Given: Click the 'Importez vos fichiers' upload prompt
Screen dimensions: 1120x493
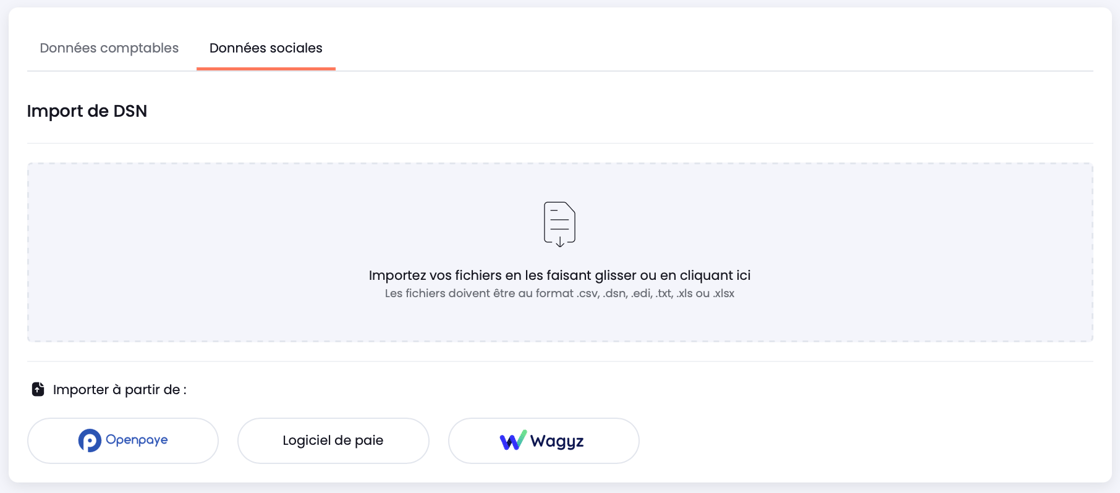Looking at the screenshot, I should pyautogui.click(x=560, y=275).
